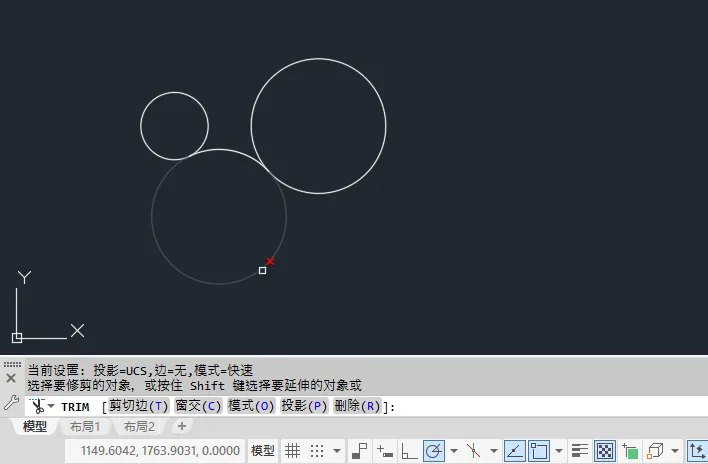Disable object snap tracking
The image size is (708, 464).
(515, 450)
